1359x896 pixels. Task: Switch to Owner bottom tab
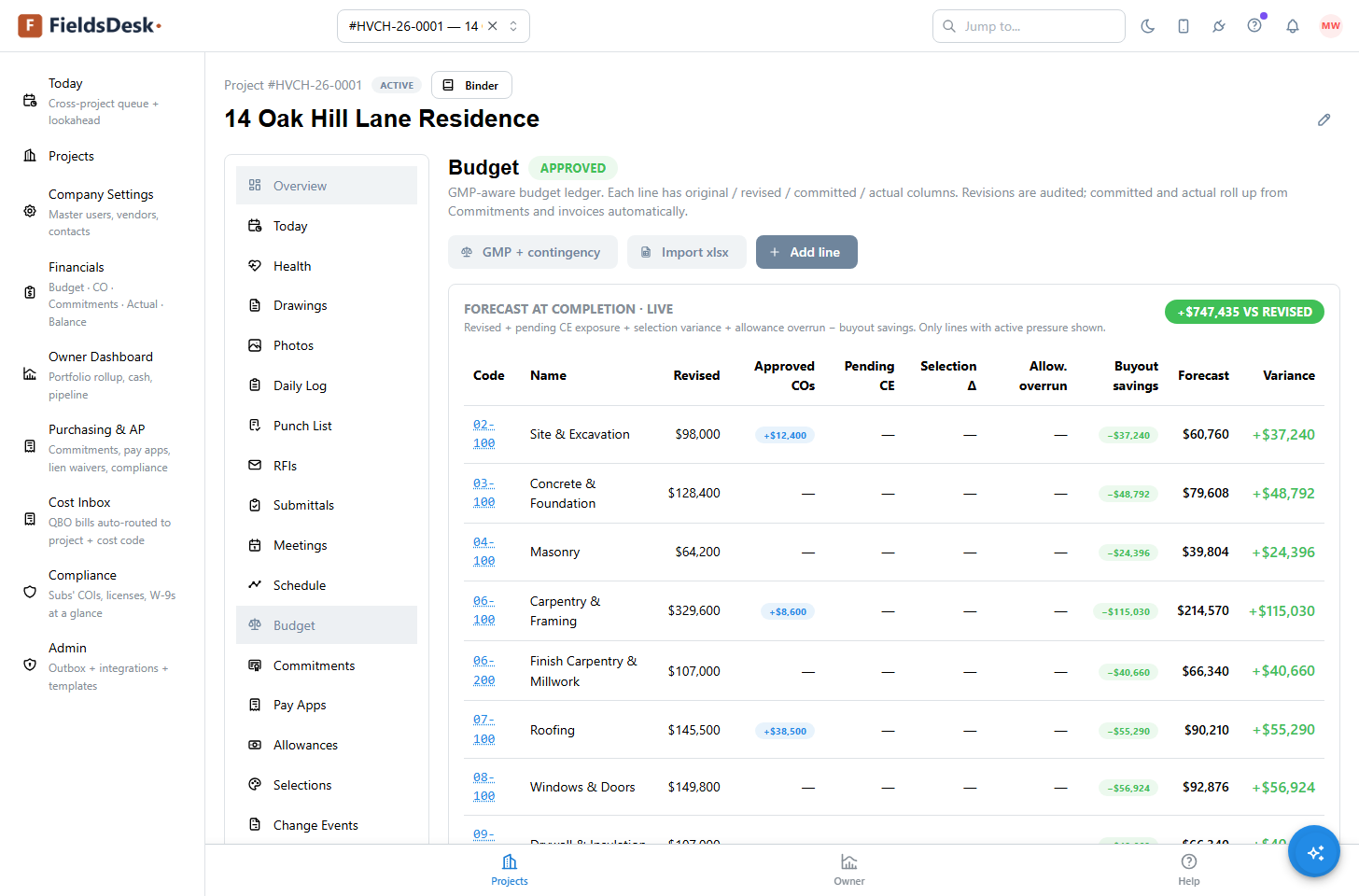click(x=849, y=870)
